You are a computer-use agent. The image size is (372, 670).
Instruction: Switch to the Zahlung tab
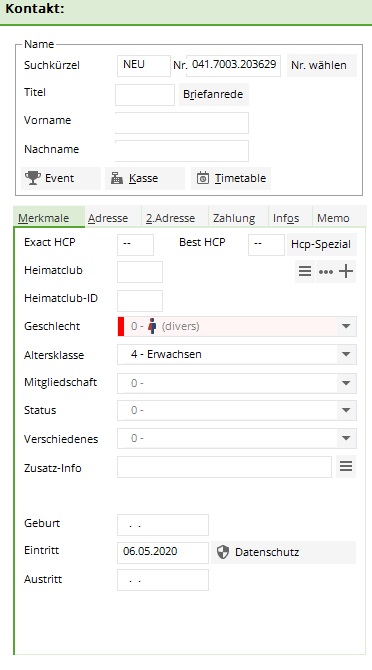(234, 218)
